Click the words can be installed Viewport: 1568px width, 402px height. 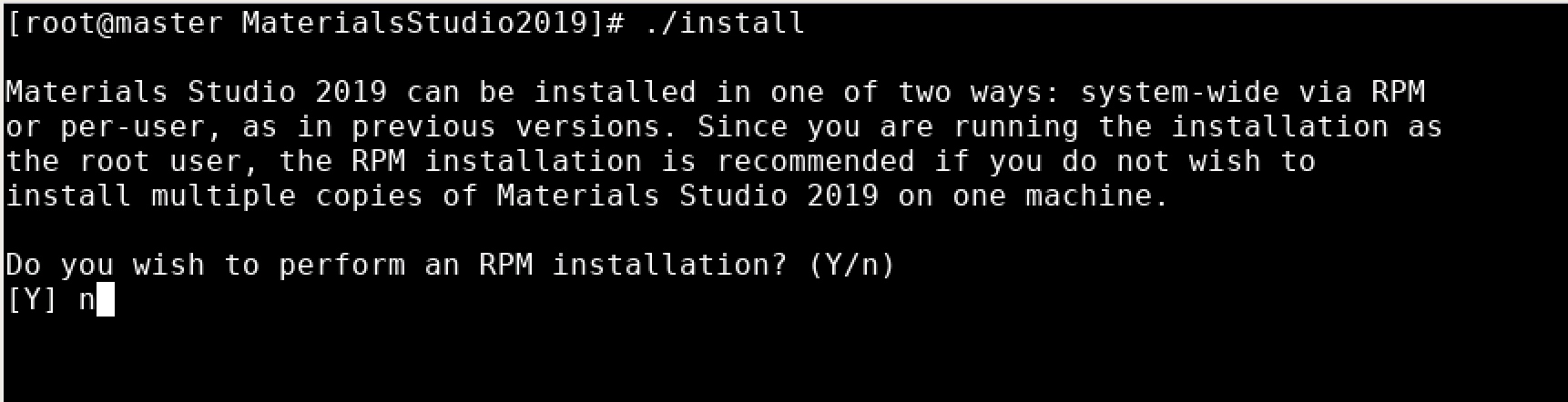pyautogui.click(x=551, y=92)
